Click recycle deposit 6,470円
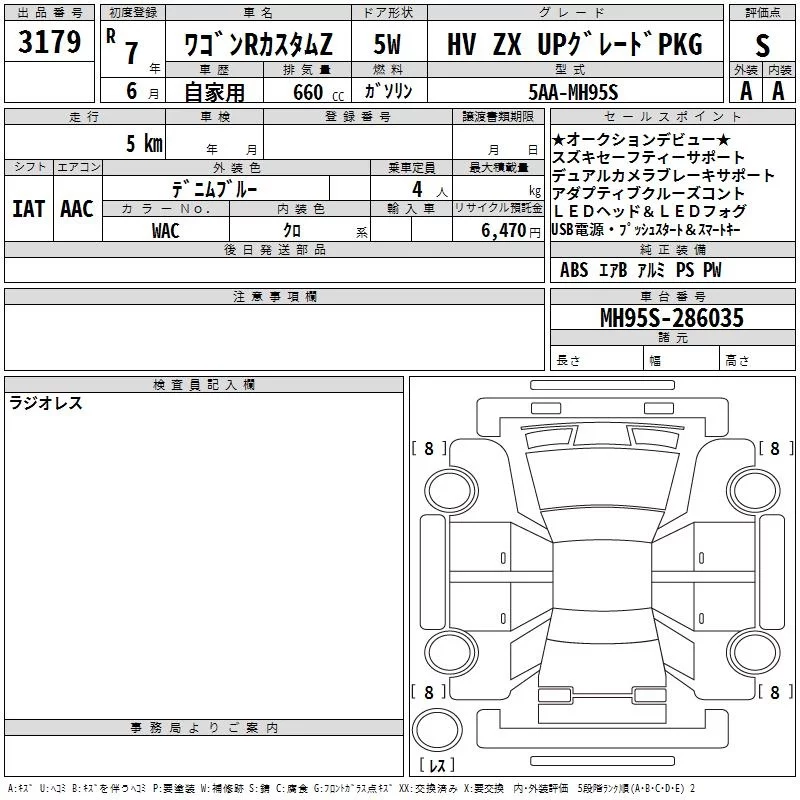Screen dimensions: 800x800 511,231
